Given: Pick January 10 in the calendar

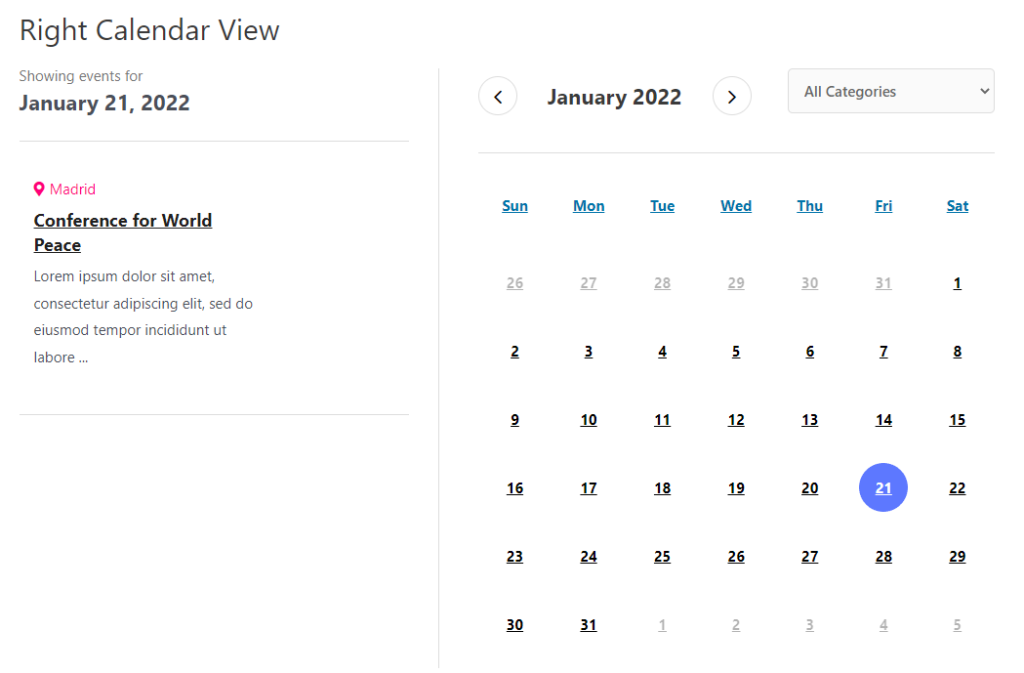Looking at the screenshot, I should click(588, 420).
